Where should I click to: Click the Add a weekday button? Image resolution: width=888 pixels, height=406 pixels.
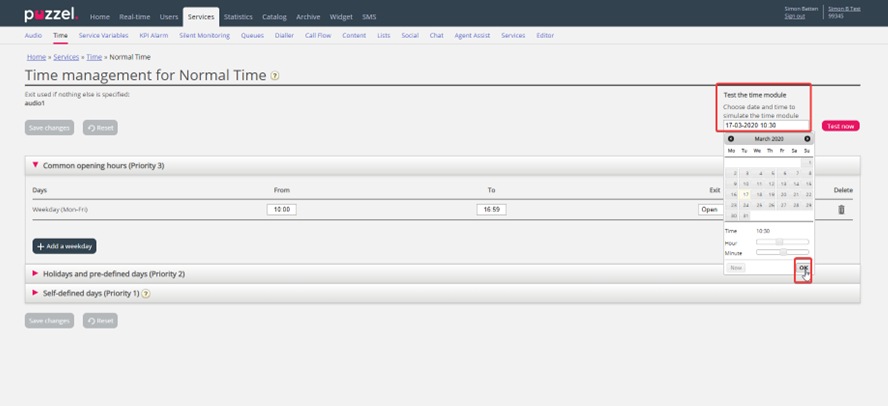pyautogui.click(x=65, y=246)
